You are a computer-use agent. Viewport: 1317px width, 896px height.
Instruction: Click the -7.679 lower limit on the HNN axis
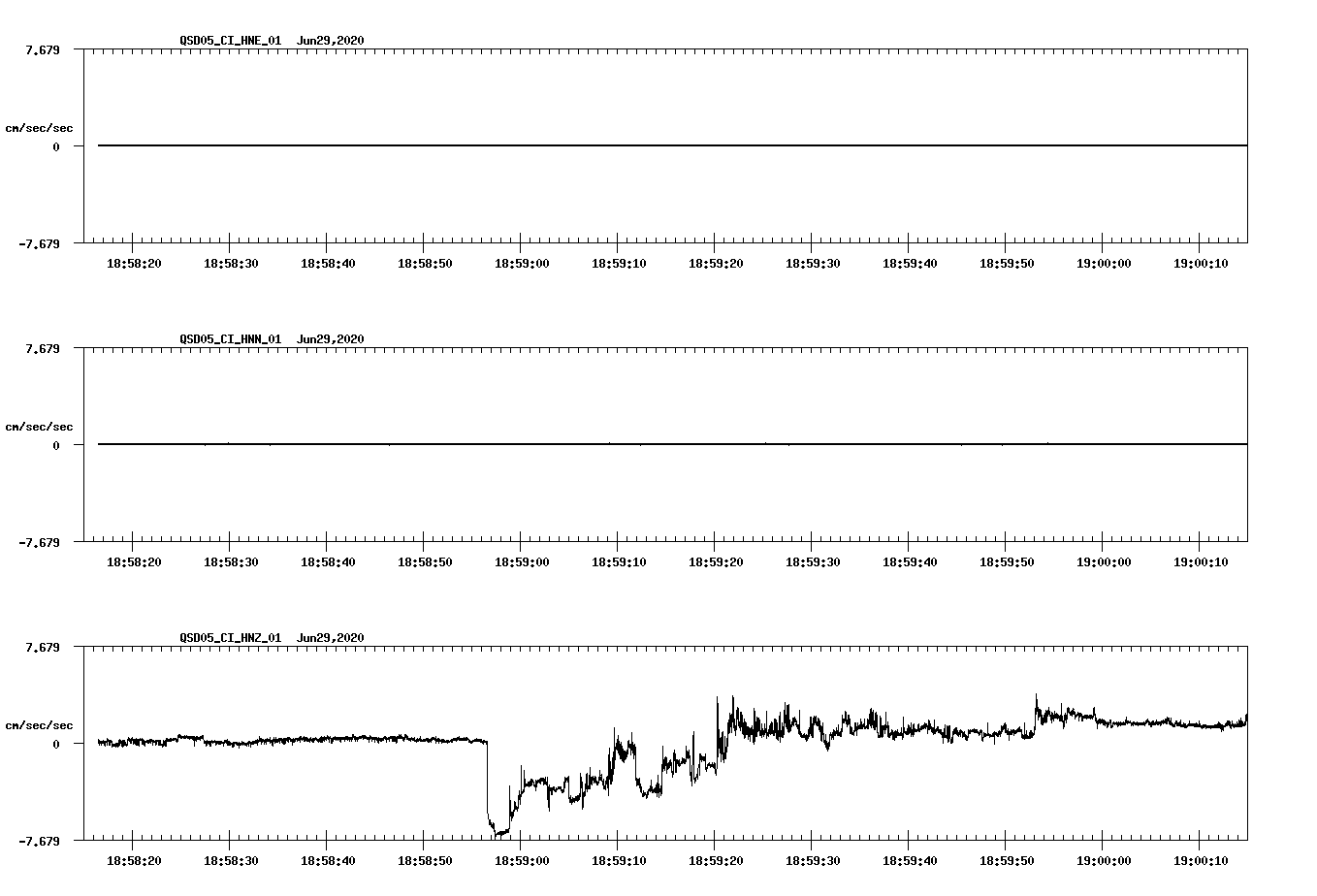click(39, 542)
